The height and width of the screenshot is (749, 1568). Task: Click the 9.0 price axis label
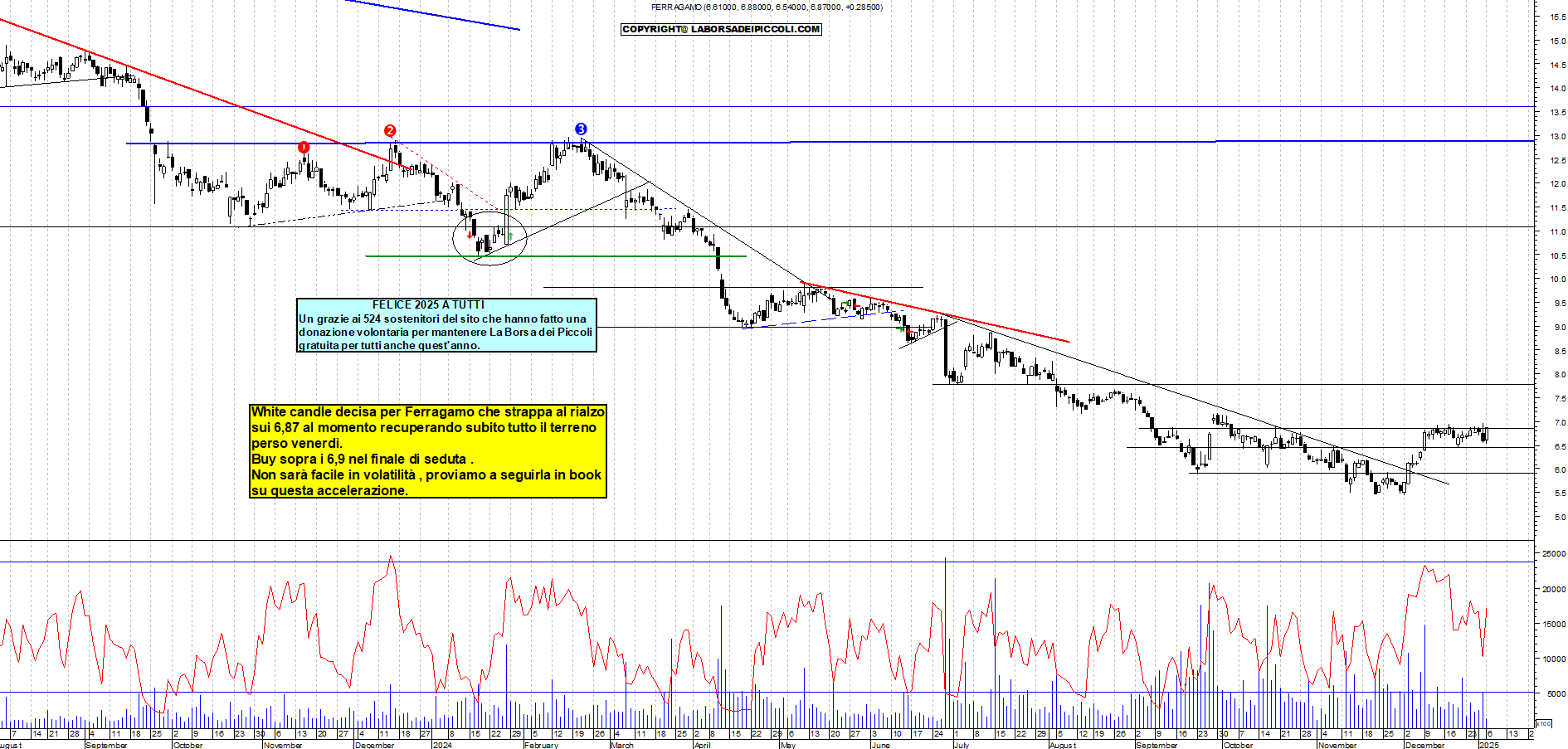[x=1560, y=327]
